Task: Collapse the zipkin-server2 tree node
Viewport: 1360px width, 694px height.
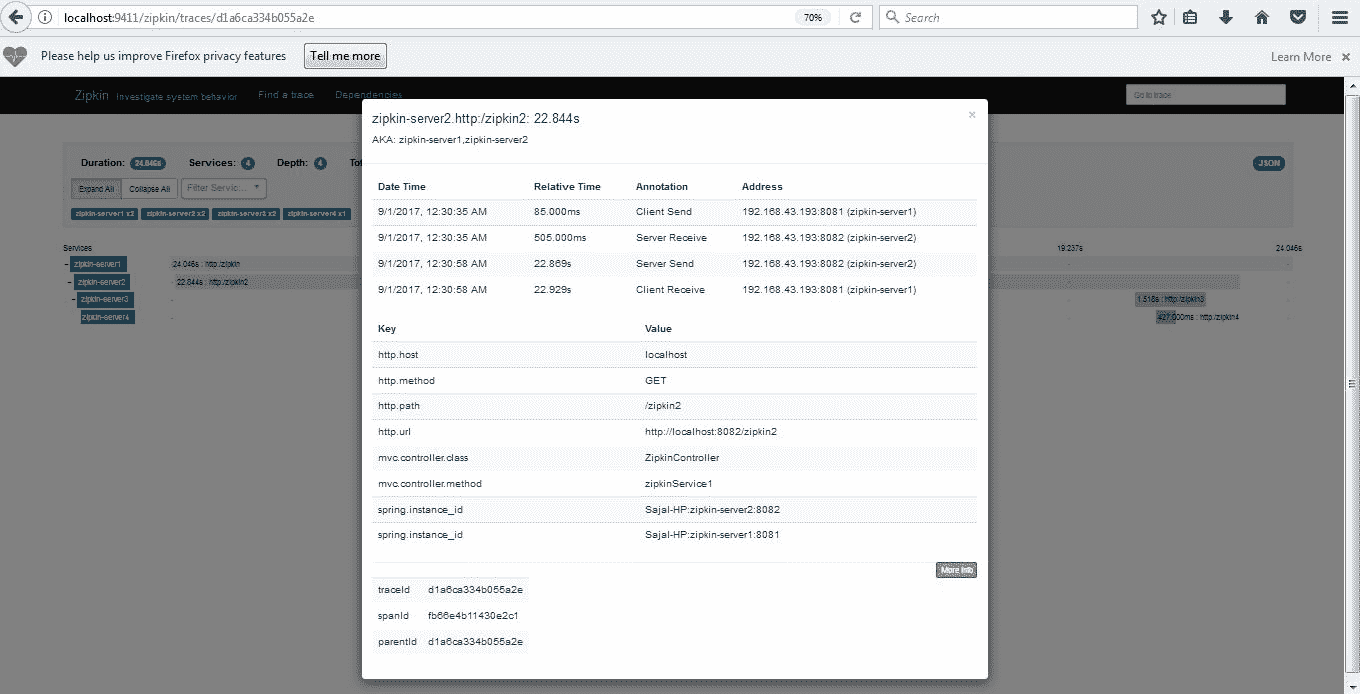Action: pyautogui.click(x=71, y=283)
